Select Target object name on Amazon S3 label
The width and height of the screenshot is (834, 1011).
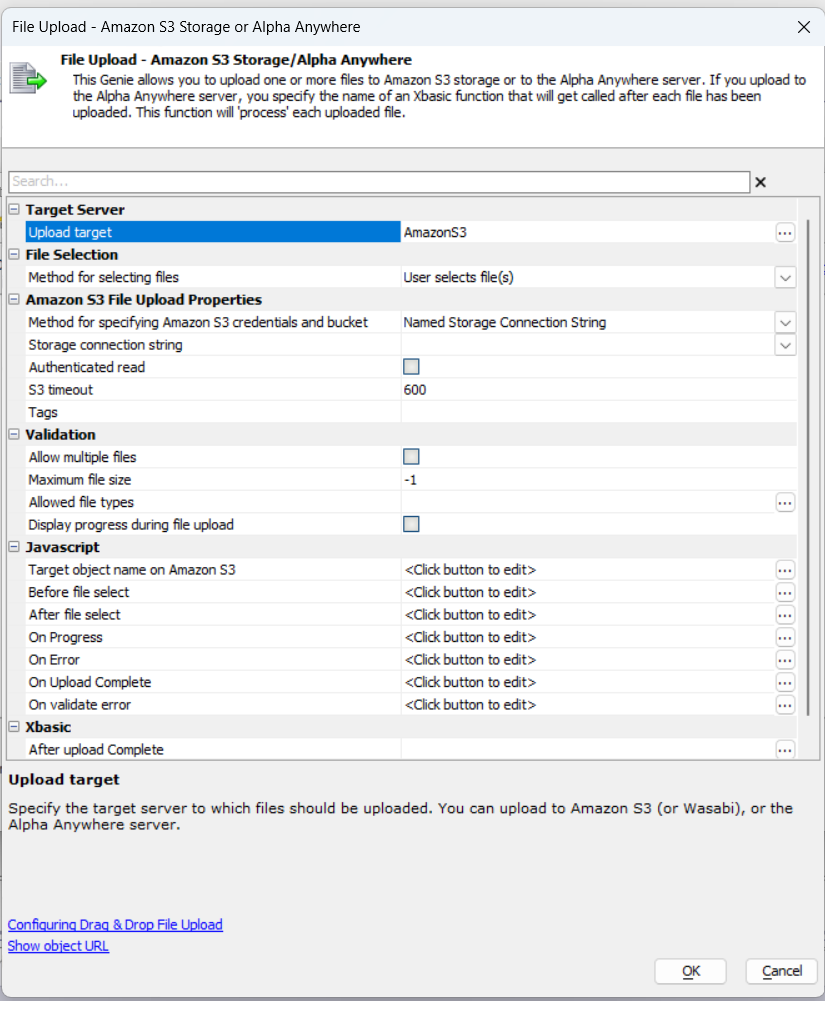[x=132, y=570]
